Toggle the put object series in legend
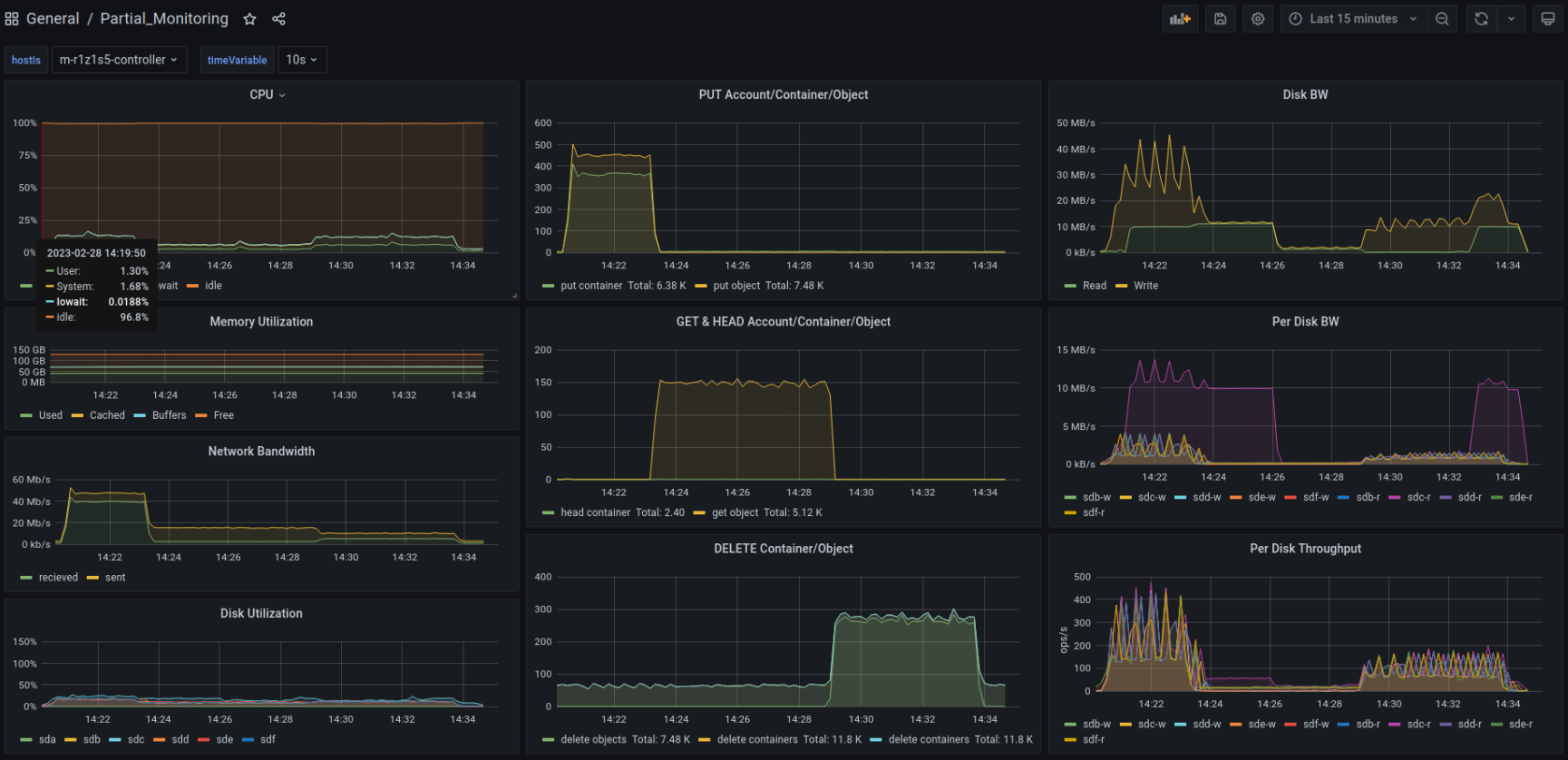Image resolution: width=1568 pixels, height=760 pixels. tap(735, 286)
